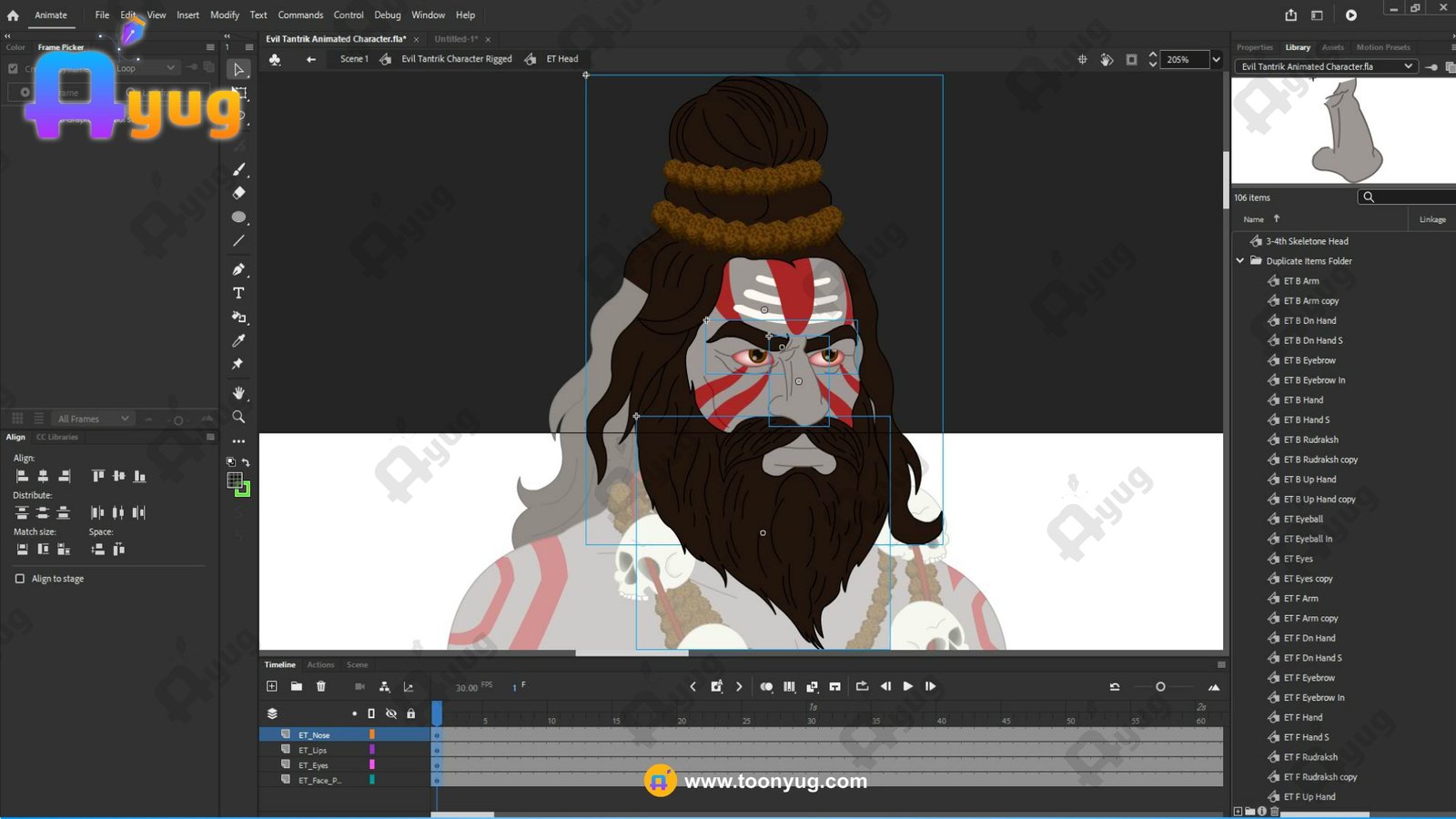Toggle show/hide all layers icon
The image size is (1456, 819).
coord(391,713)
